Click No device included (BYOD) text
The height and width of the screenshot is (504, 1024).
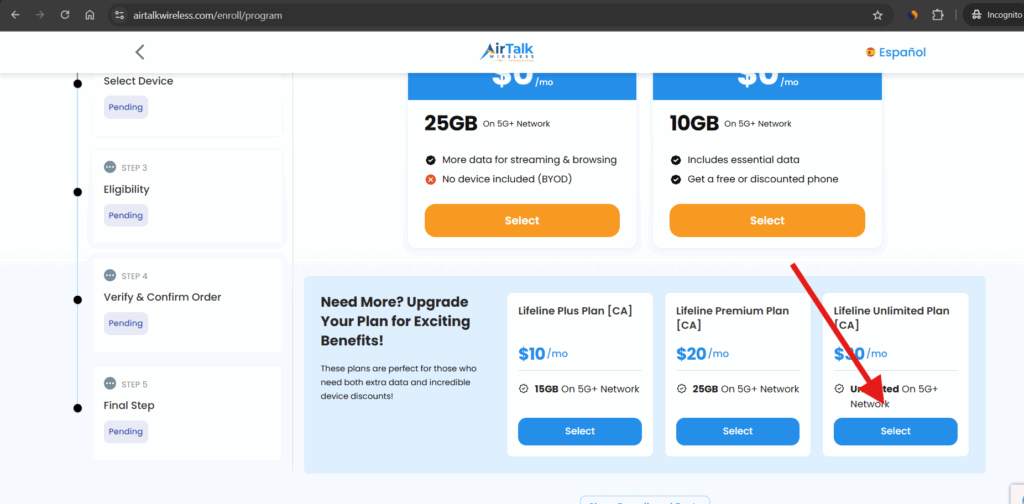(507, 180)
